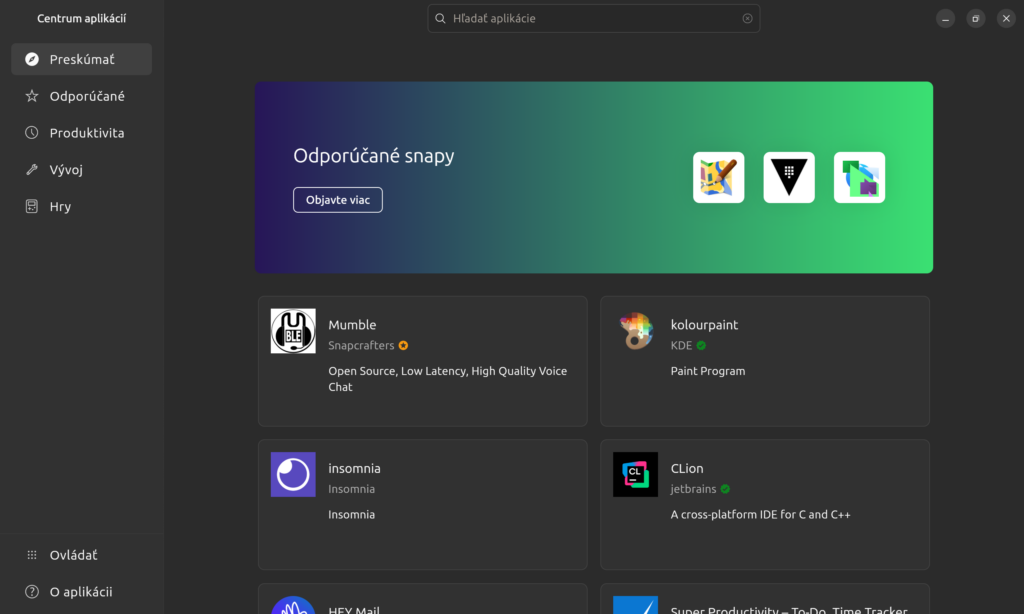Open the insomnia app title
1024x614 pixels.
355,468
